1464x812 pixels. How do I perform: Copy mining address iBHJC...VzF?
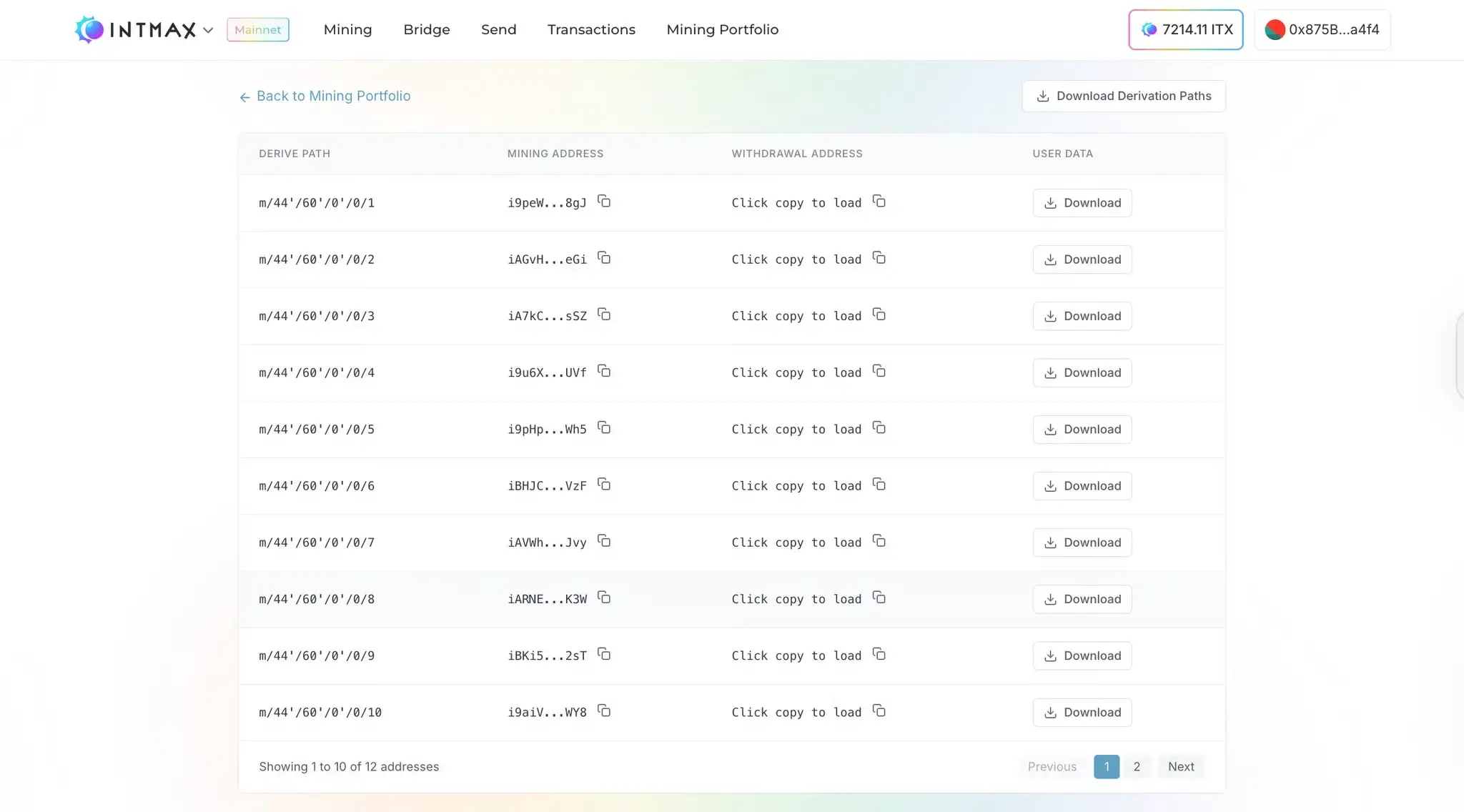coord(604,485)
